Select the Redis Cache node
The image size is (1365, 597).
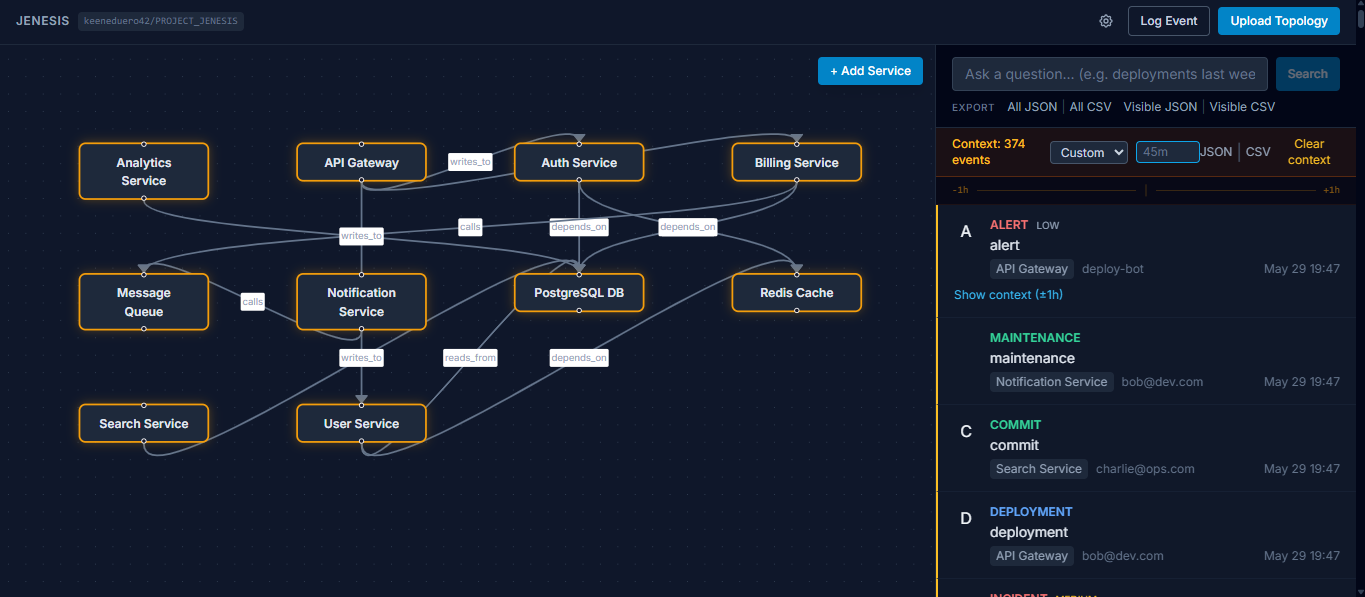click(x=796, y=292)
